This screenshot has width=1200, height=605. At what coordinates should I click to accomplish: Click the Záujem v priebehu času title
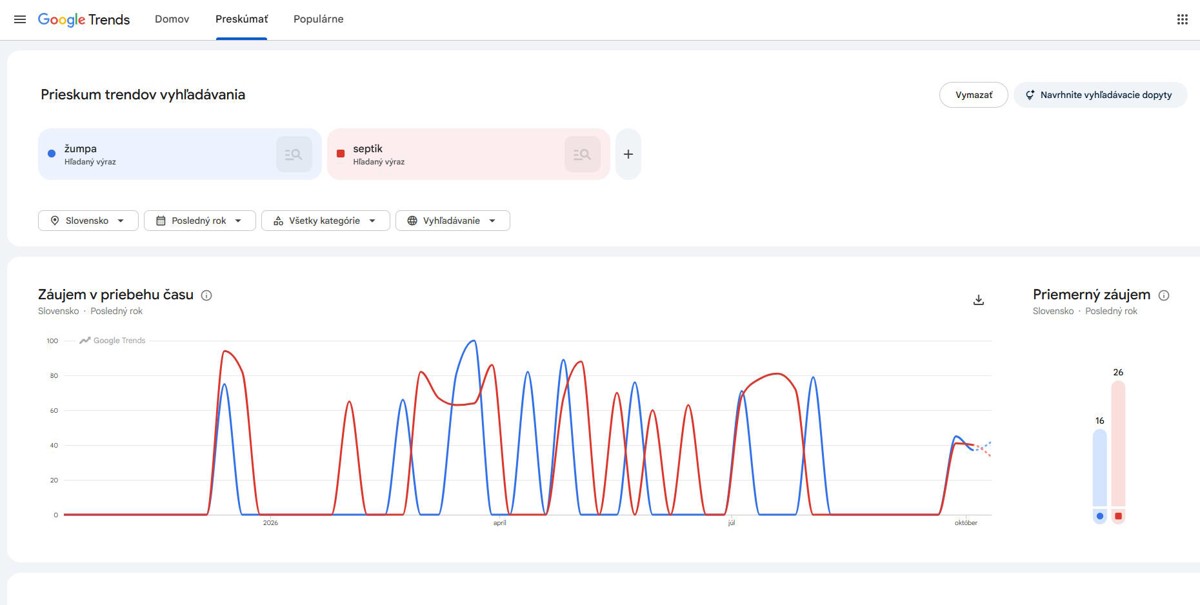click(116, 295)
